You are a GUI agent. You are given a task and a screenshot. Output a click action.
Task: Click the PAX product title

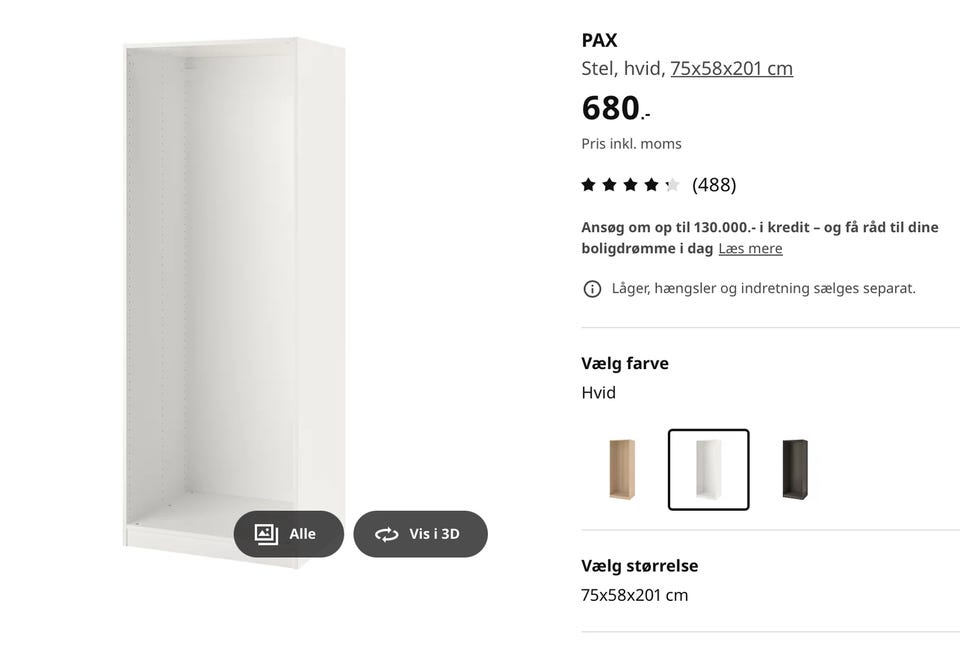[599, 41]
